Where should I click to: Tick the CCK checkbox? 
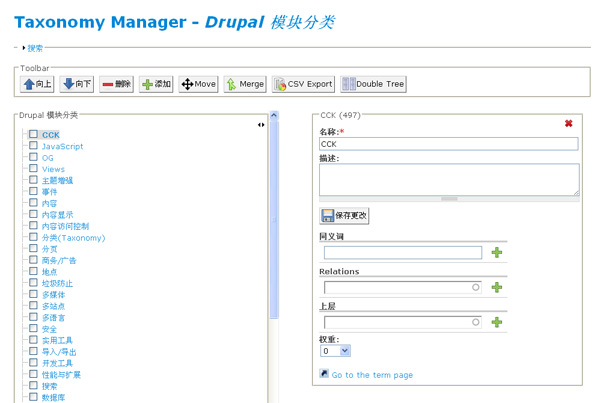[33, 134]
